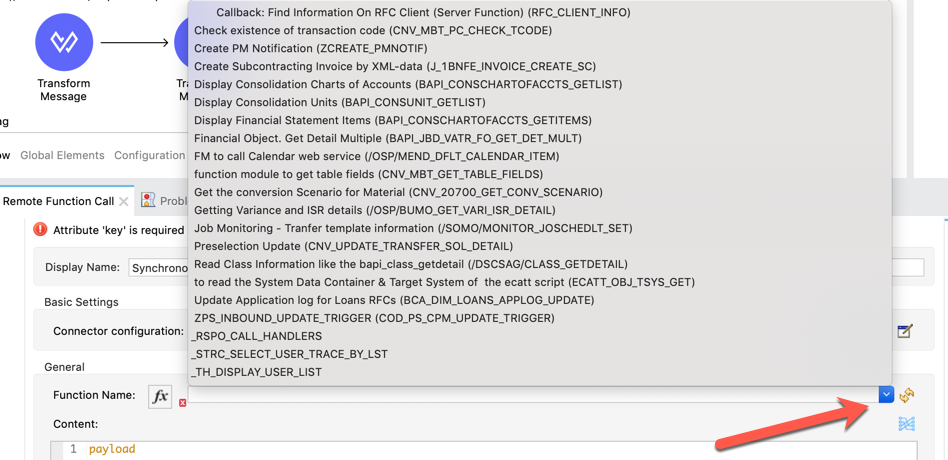
Task: Click in the Display Name text field
Action: pyautogui.click(x=160, y=268)
